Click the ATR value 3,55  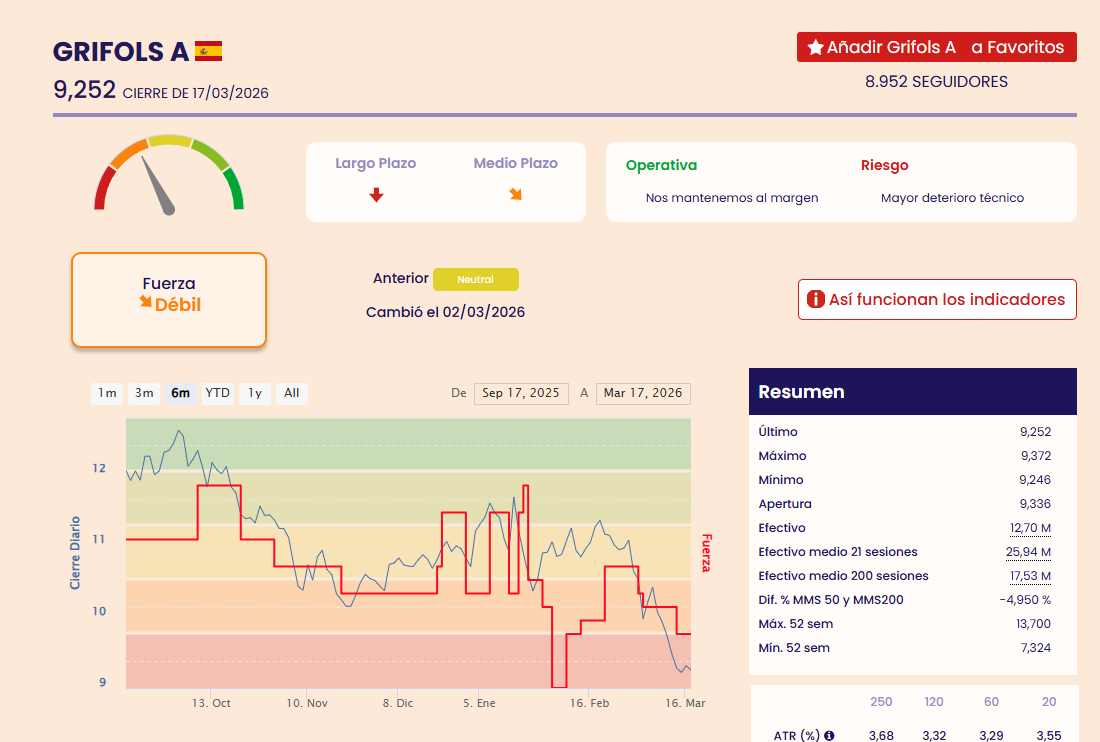pyautogui.click(x=1049, y=736)
